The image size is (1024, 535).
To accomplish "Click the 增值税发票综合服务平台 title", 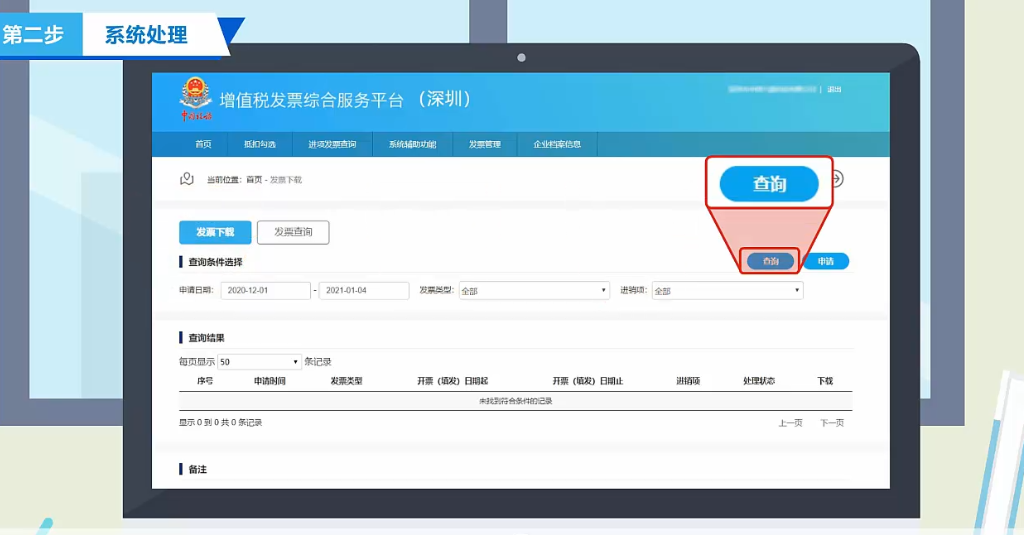I will point(312,100).
